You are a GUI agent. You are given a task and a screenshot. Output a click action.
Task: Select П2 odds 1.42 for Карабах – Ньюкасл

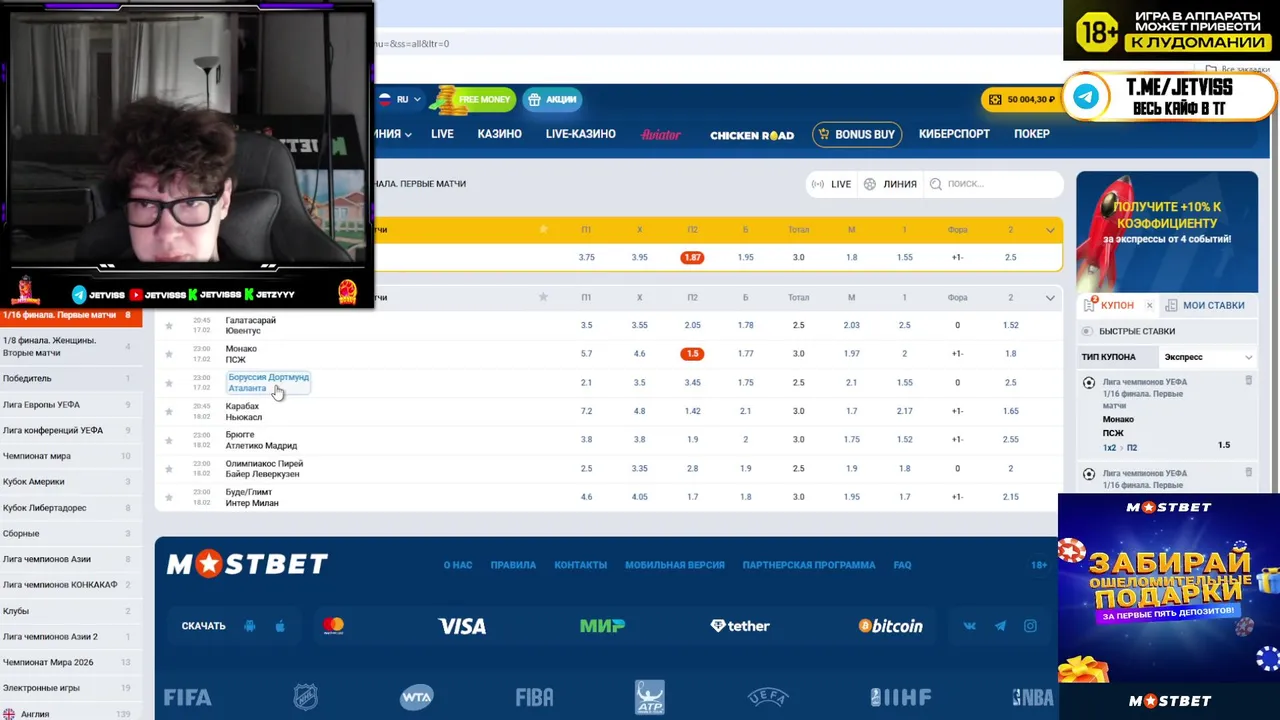(692, 411)
